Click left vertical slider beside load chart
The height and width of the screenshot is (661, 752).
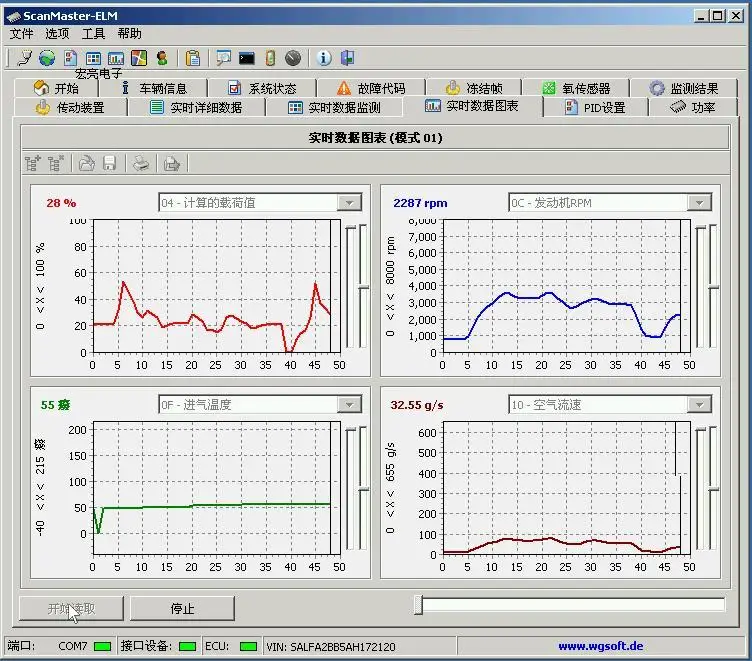[x=351, y=286]
